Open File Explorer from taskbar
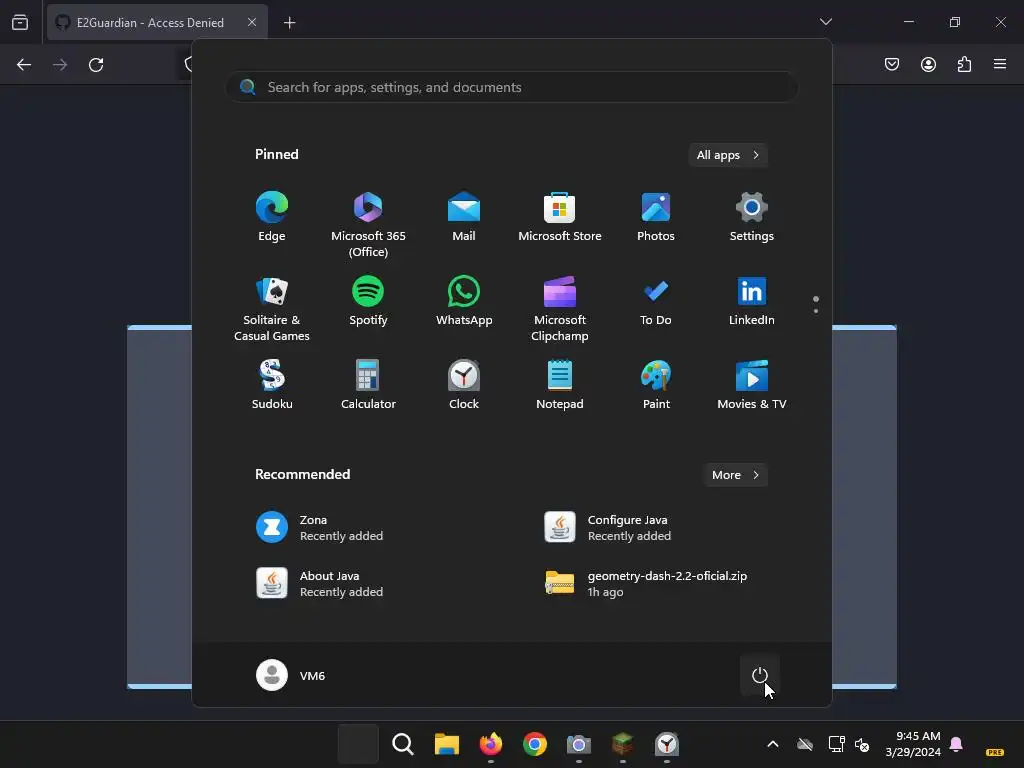Screen dimensions: 1024x768 point(447,744)
